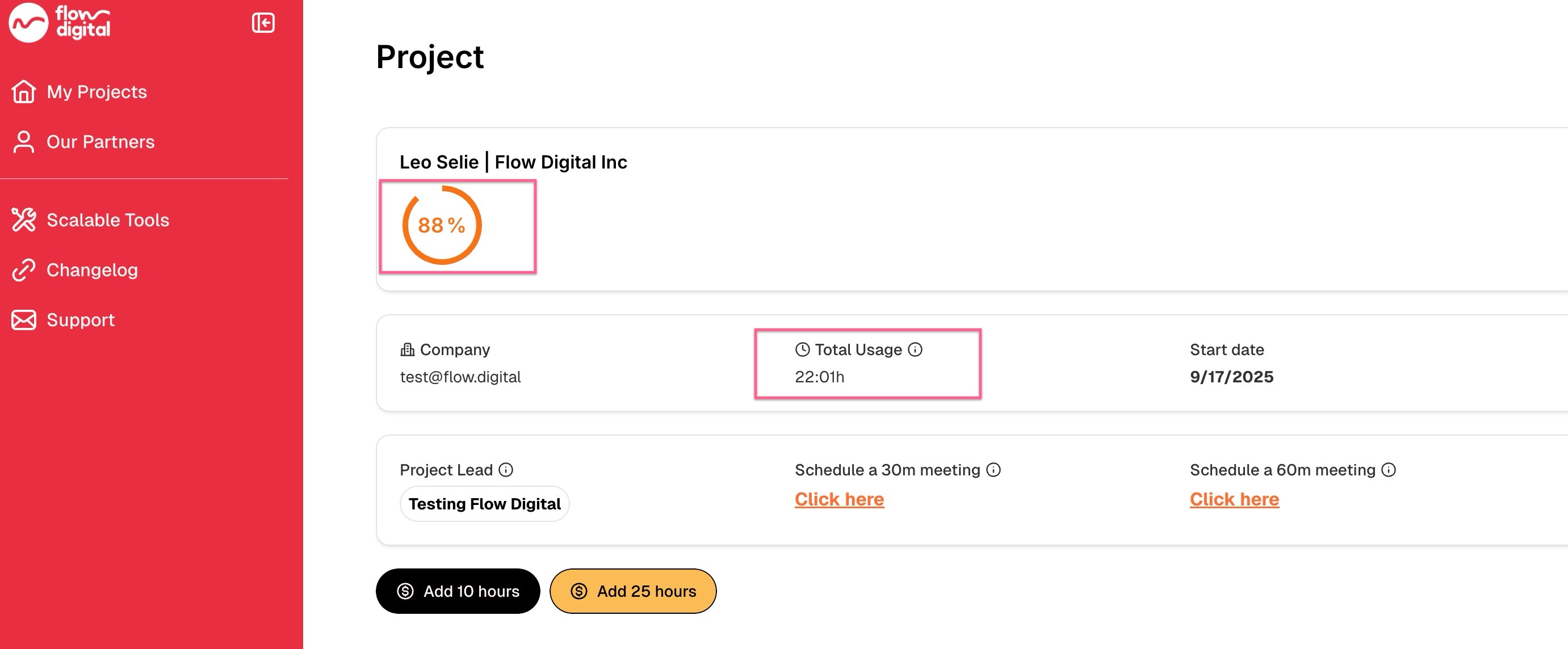Collapse the sidebar panel

(263, 23)
